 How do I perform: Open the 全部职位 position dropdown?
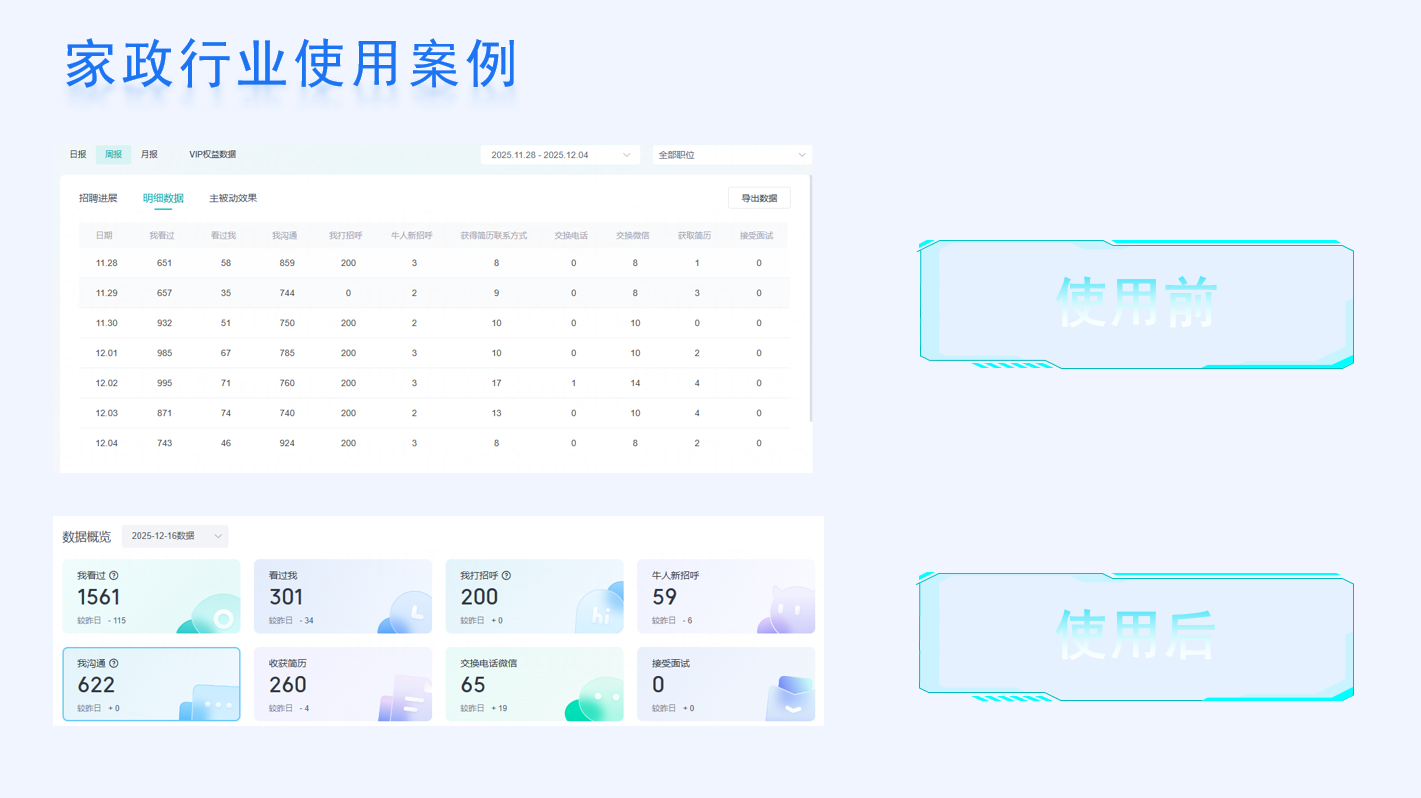pos(732,155)
